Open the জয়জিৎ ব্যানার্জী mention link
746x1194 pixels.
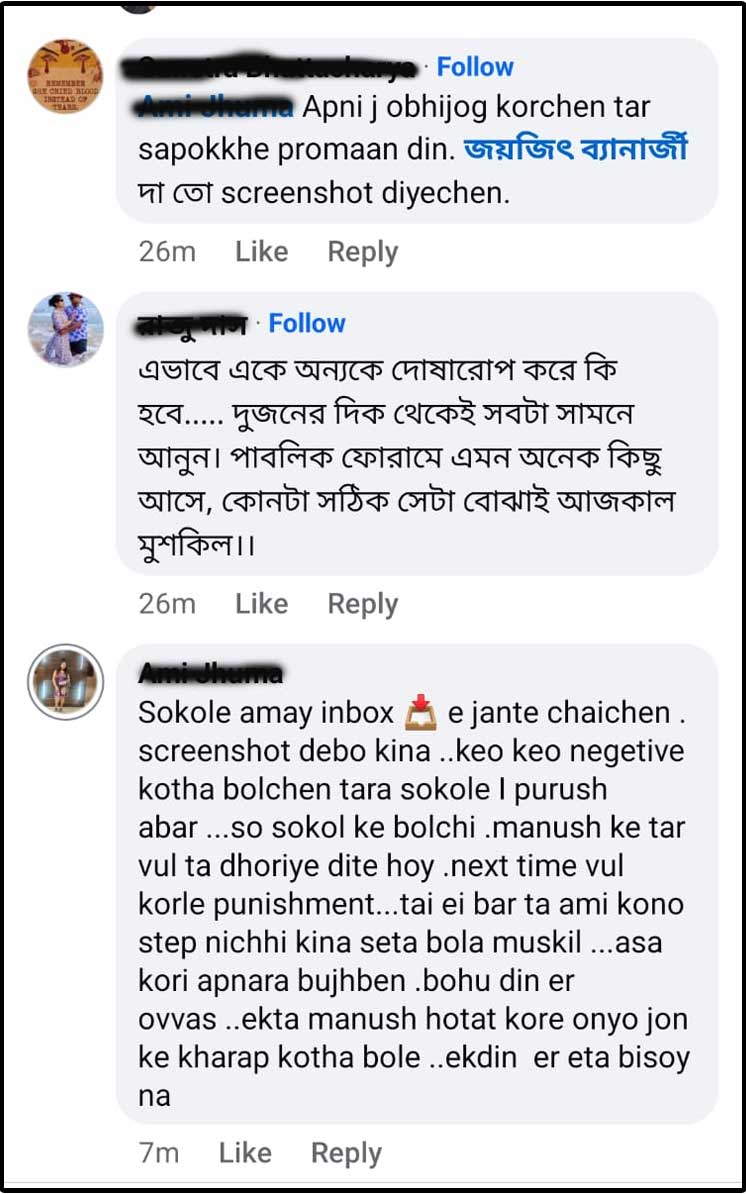point(576,150)
